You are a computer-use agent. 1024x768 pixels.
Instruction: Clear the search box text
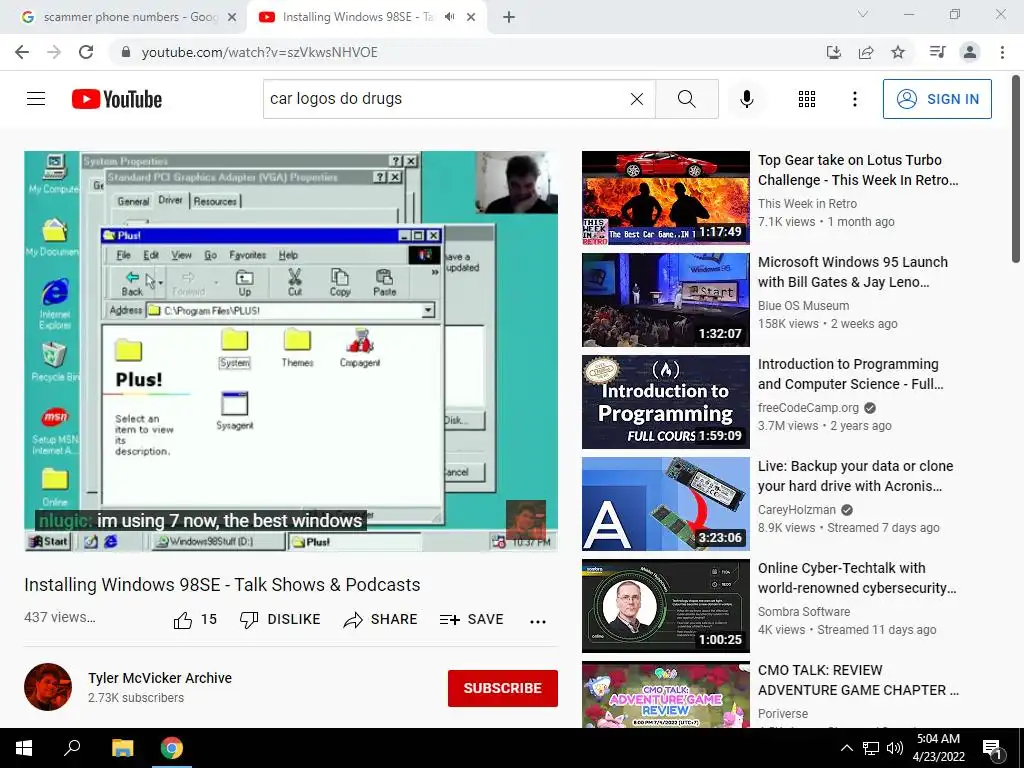(637, 99)
